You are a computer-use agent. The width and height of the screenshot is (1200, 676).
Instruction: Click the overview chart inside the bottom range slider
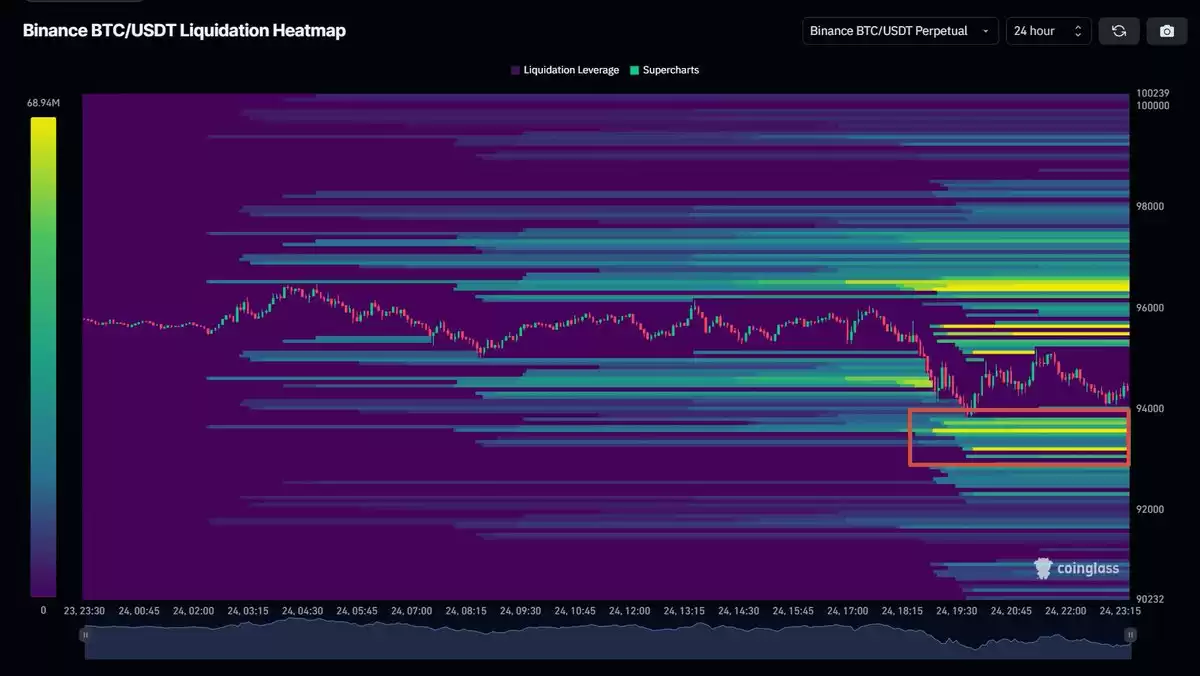(608, 639)
